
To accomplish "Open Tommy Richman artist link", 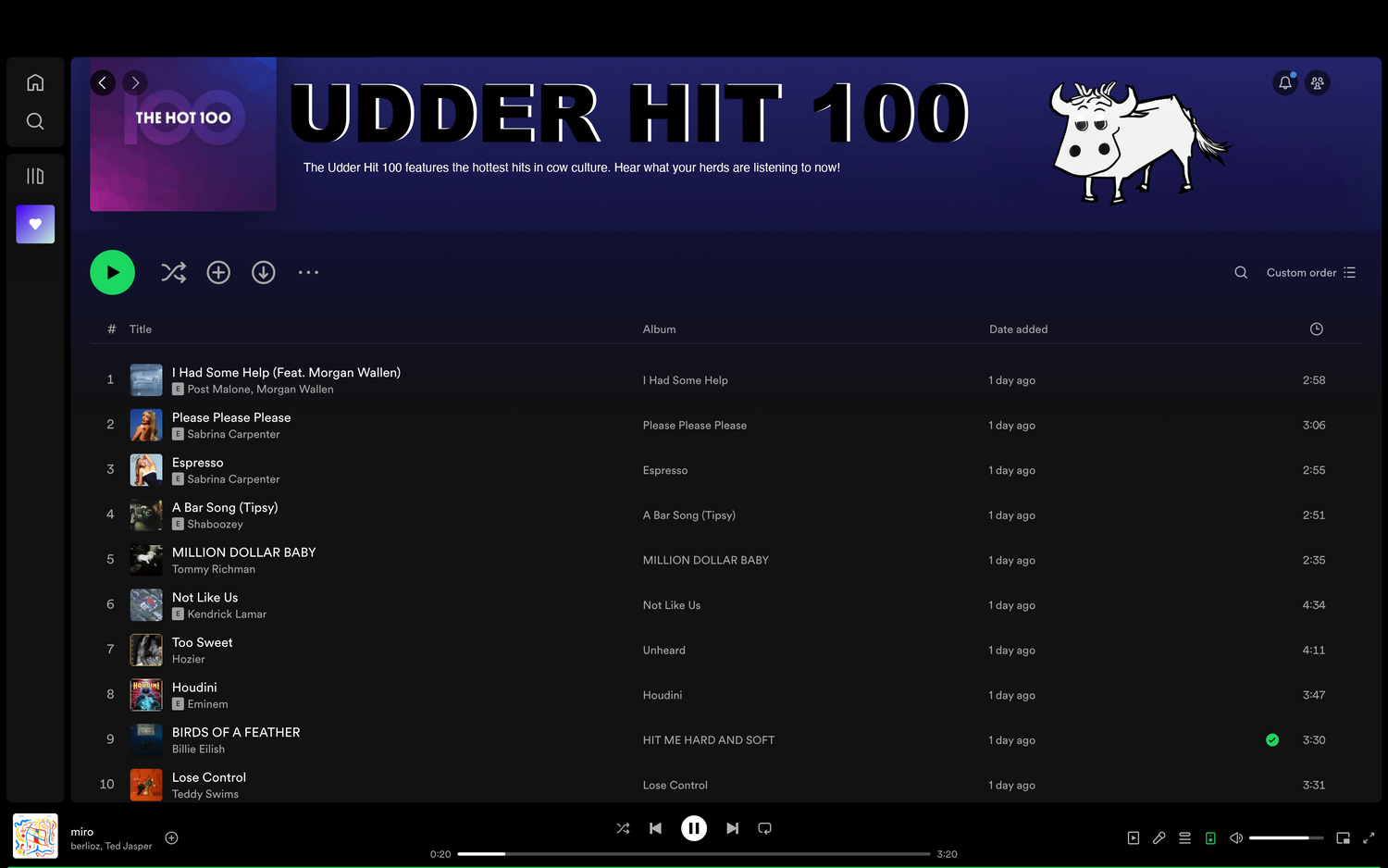I will click(214, 569).
